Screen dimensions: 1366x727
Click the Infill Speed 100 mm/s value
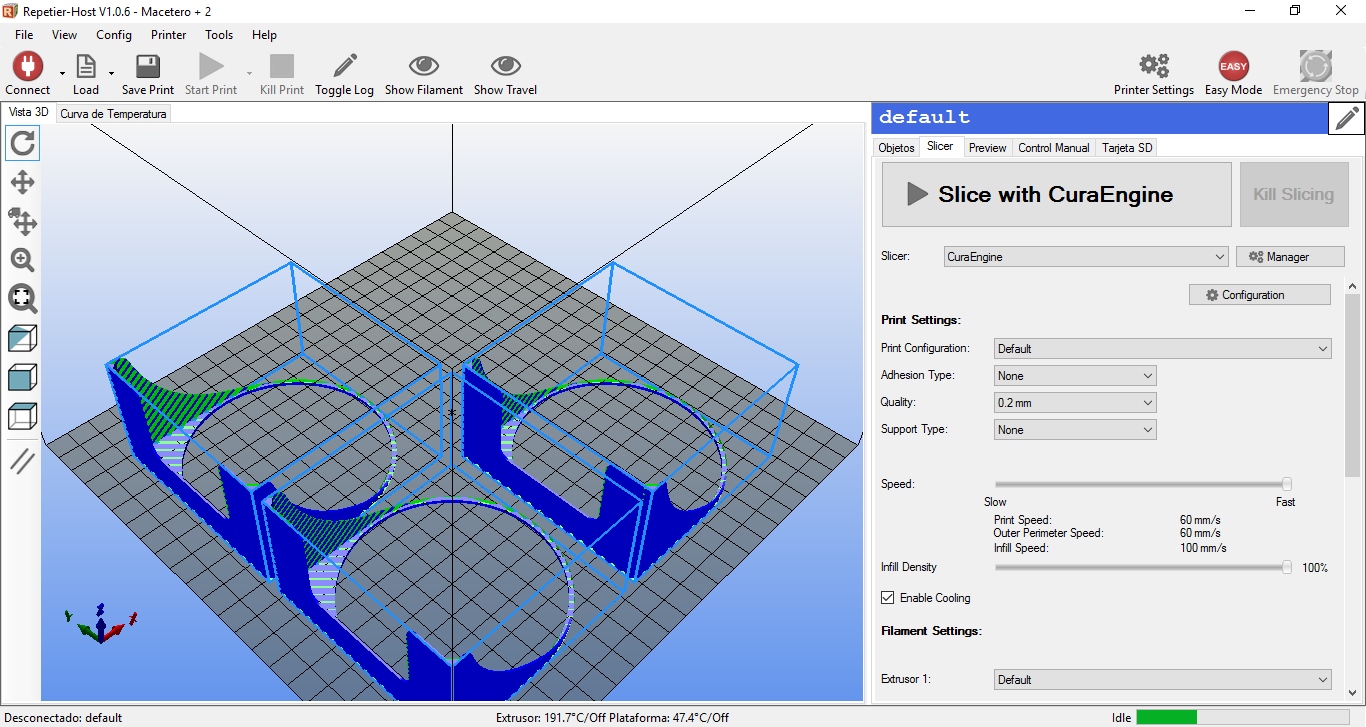click(x=1203, y=548)
